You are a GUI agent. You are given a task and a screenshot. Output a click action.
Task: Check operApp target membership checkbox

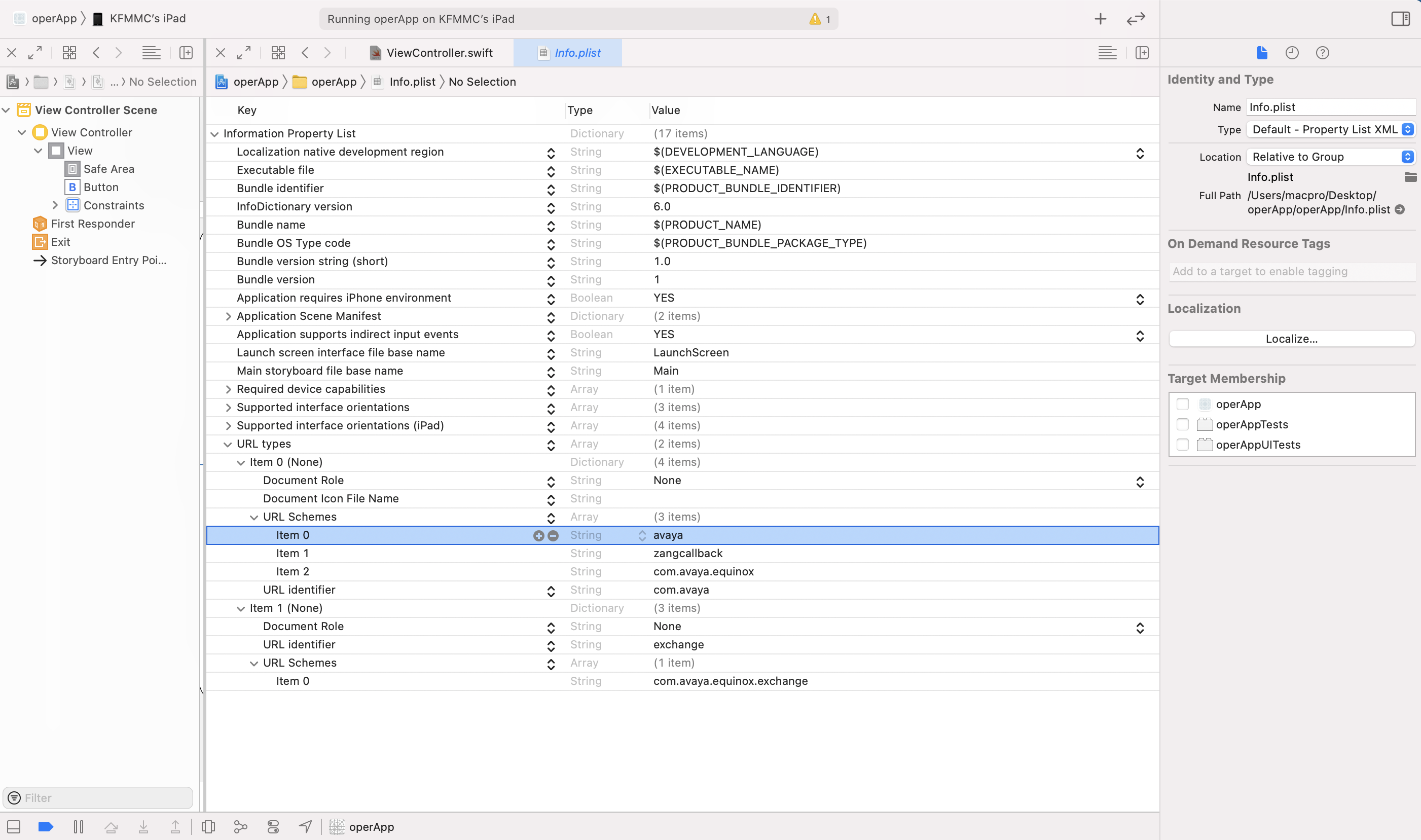(1182, 404)
